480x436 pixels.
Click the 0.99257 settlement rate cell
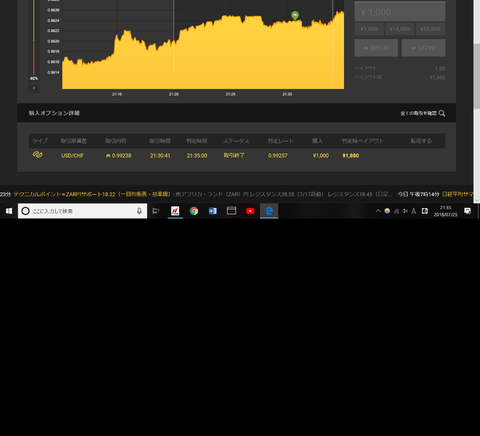tap(278, 156)
